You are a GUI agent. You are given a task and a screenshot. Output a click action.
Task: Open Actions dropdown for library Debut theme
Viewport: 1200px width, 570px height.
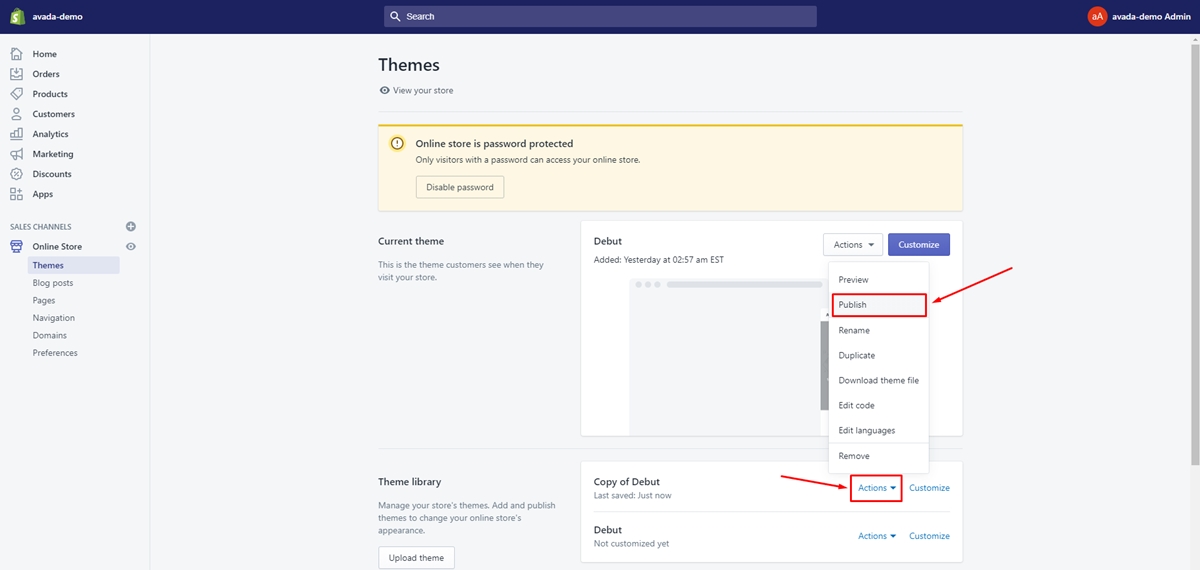coord(877,536)
